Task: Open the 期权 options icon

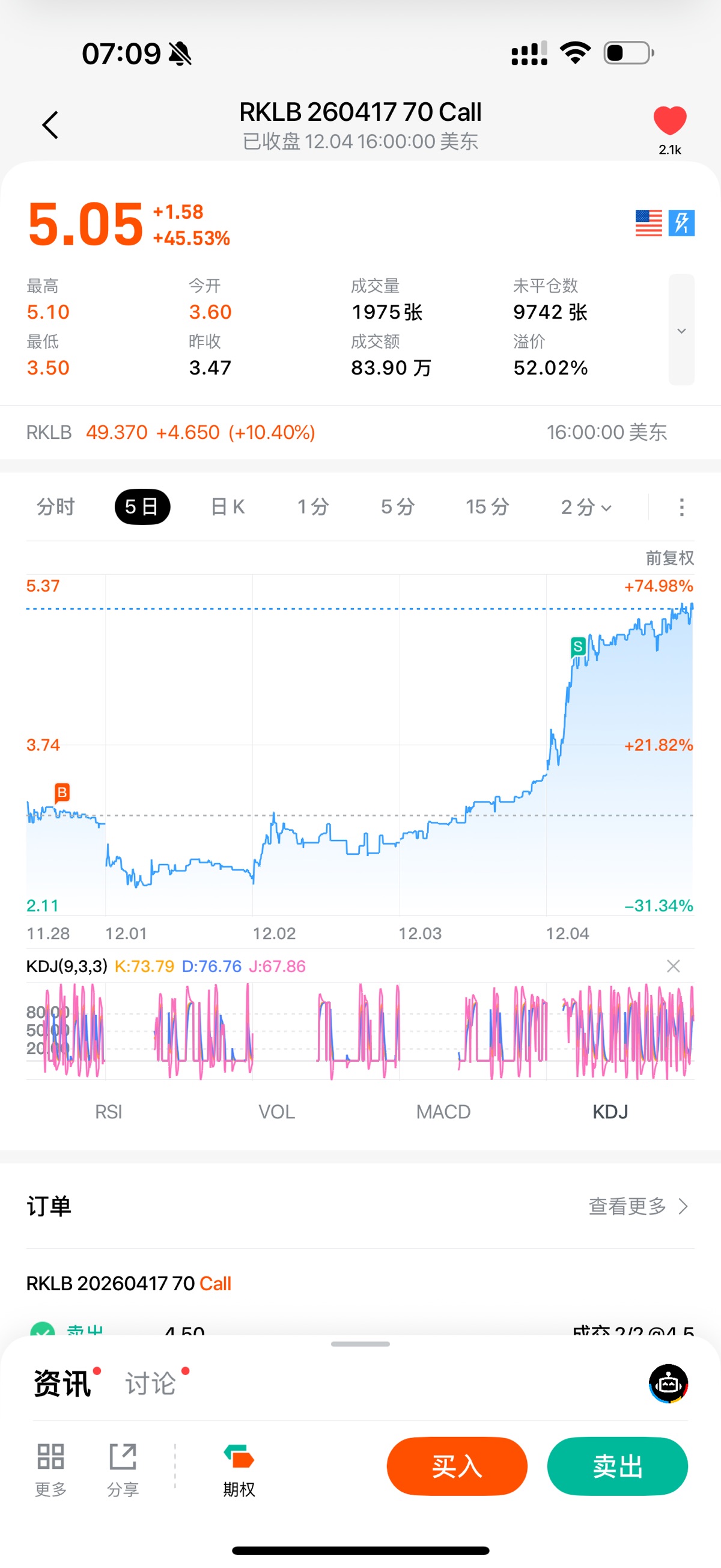Action: coord(239,1466)
